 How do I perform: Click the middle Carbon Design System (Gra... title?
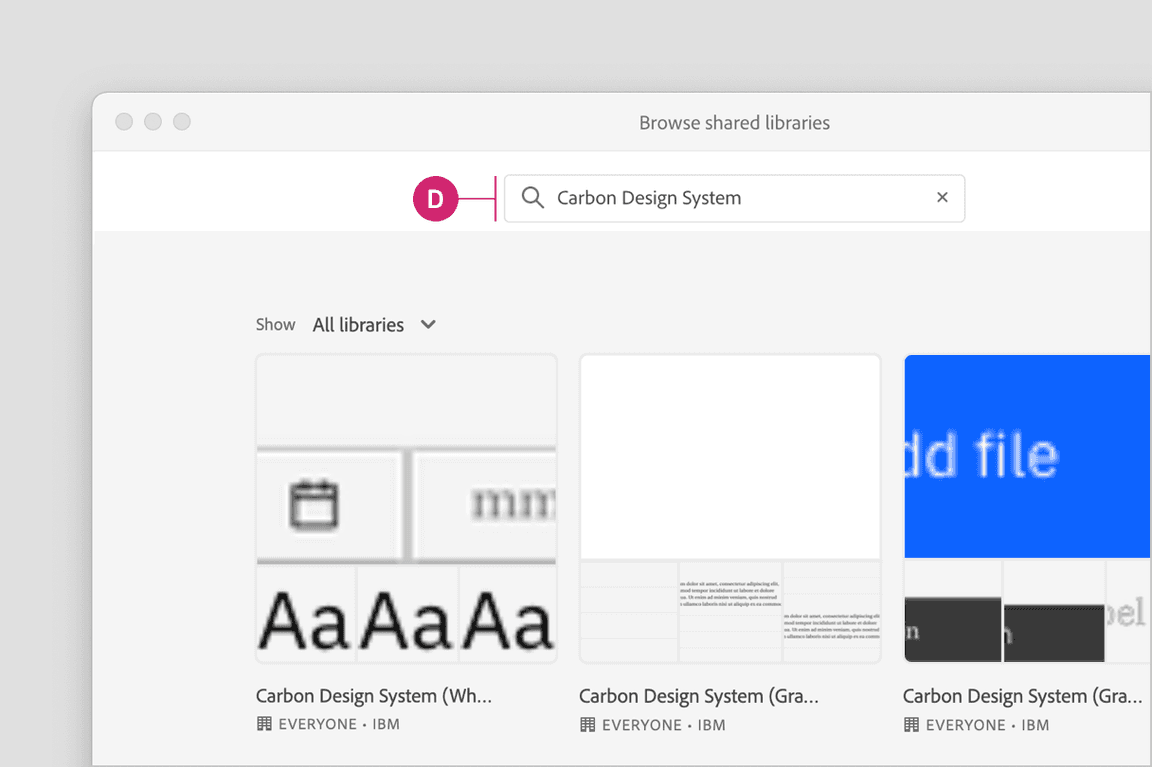tap(698, 696)
